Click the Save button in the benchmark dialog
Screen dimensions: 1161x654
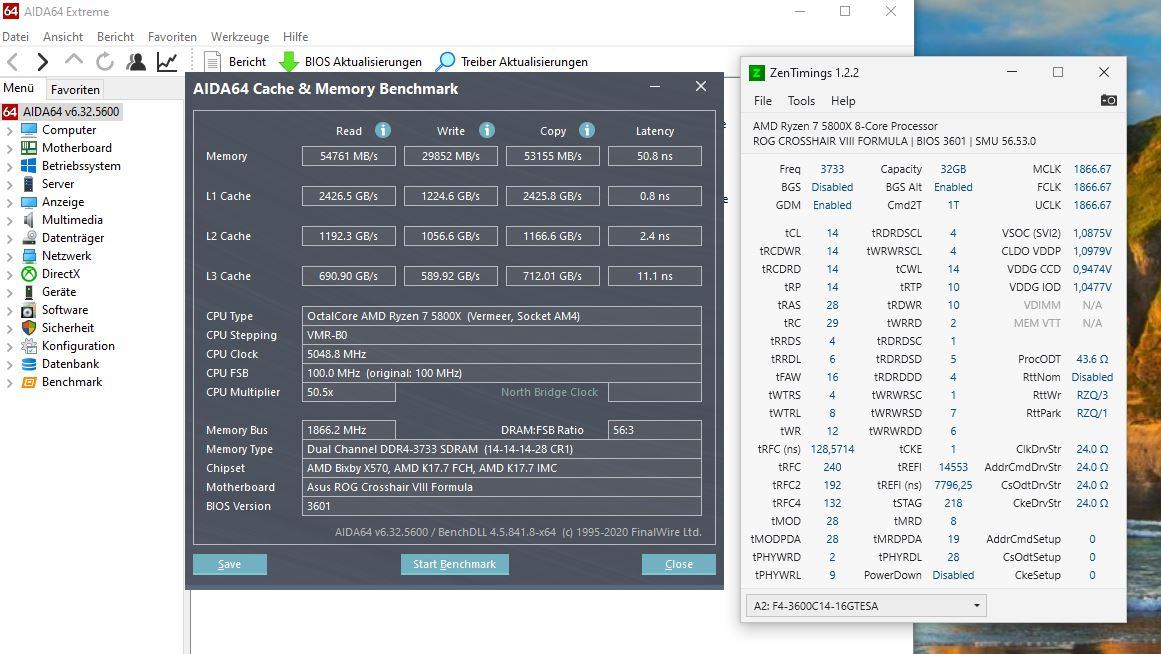230,564
